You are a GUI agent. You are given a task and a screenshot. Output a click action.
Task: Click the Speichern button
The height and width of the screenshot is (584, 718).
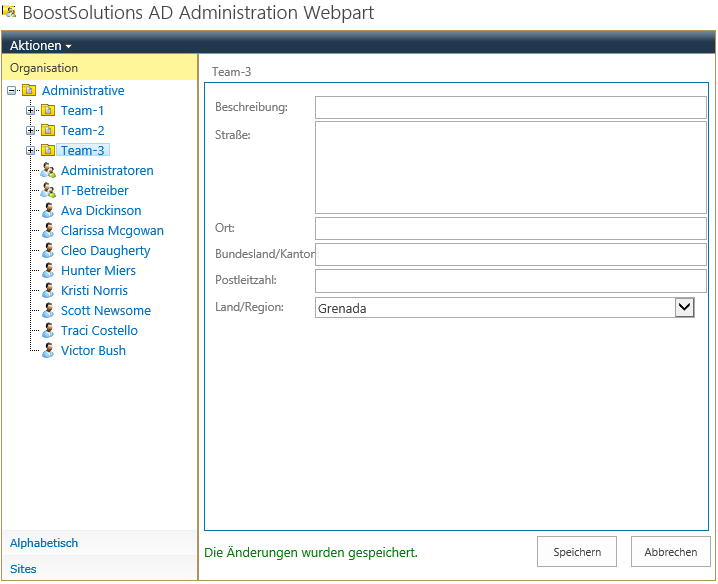(577, 552)
